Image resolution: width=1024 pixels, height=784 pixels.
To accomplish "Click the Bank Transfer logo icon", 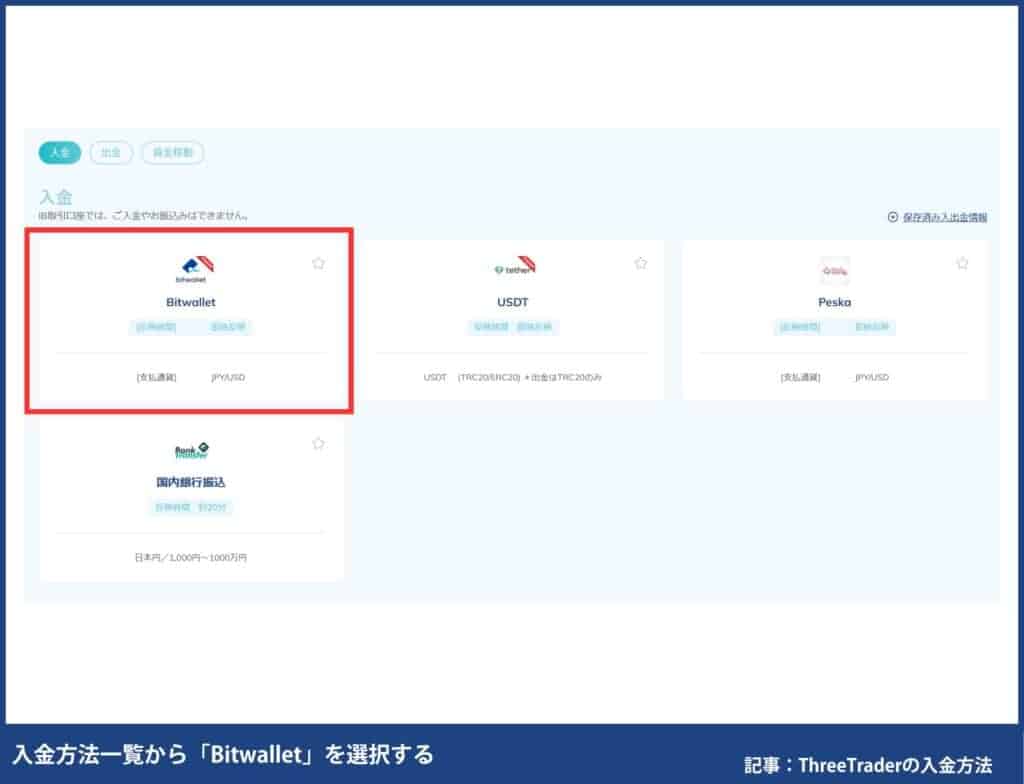I will click(192, 450).
